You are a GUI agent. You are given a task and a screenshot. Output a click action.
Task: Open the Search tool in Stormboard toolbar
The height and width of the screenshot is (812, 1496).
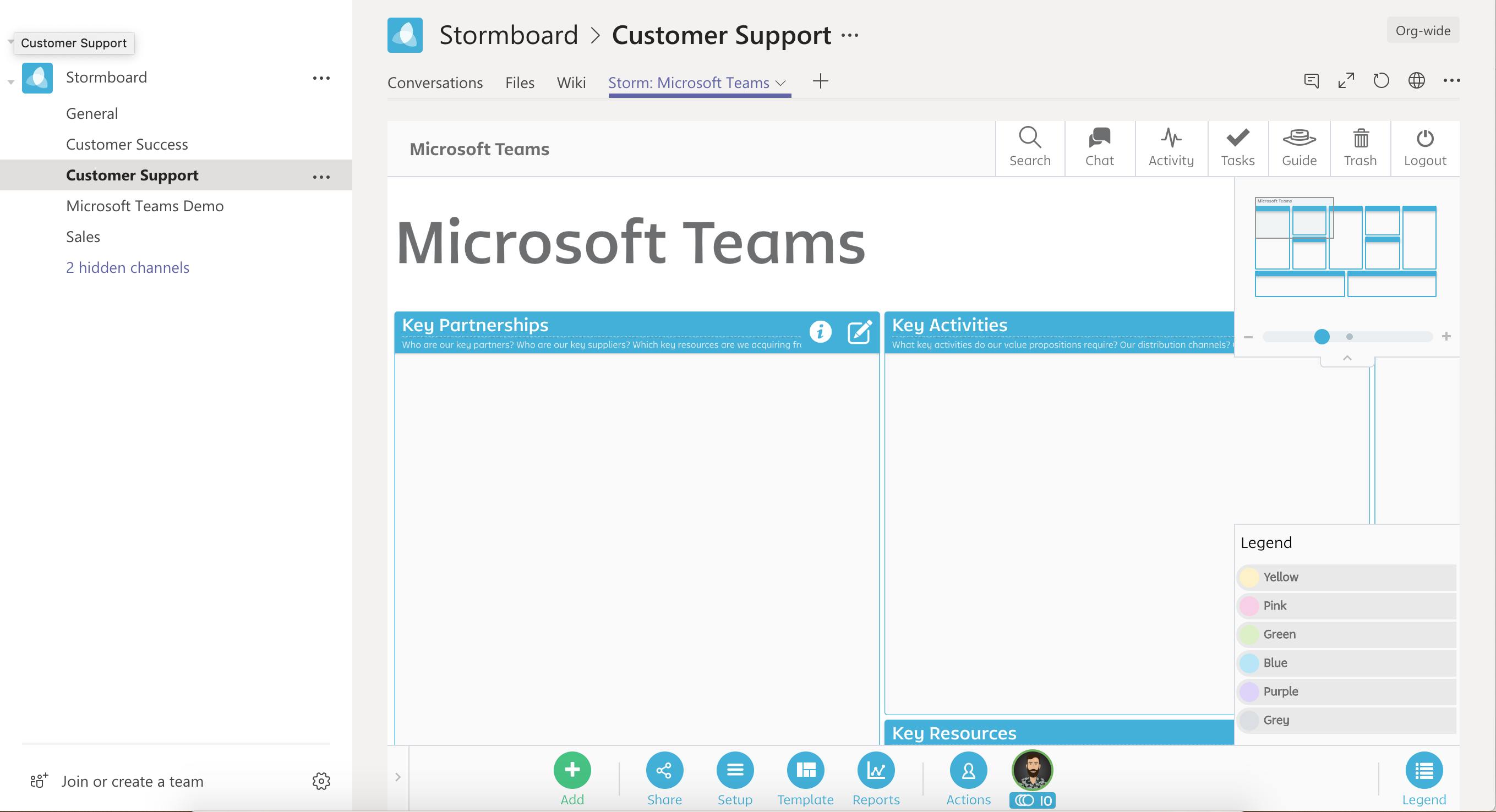(x=1030, y=148)
